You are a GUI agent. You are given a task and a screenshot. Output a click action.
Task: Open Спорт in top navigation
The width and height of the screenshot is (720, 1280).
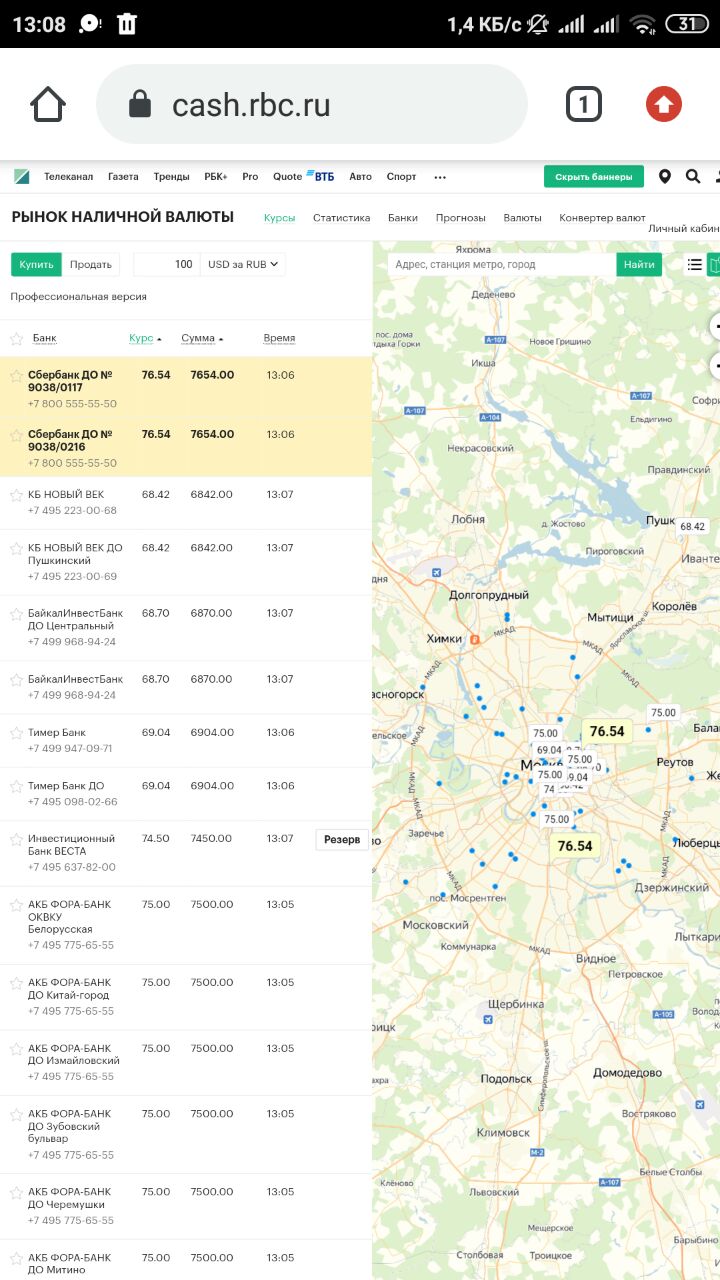(x=401, y=177)
